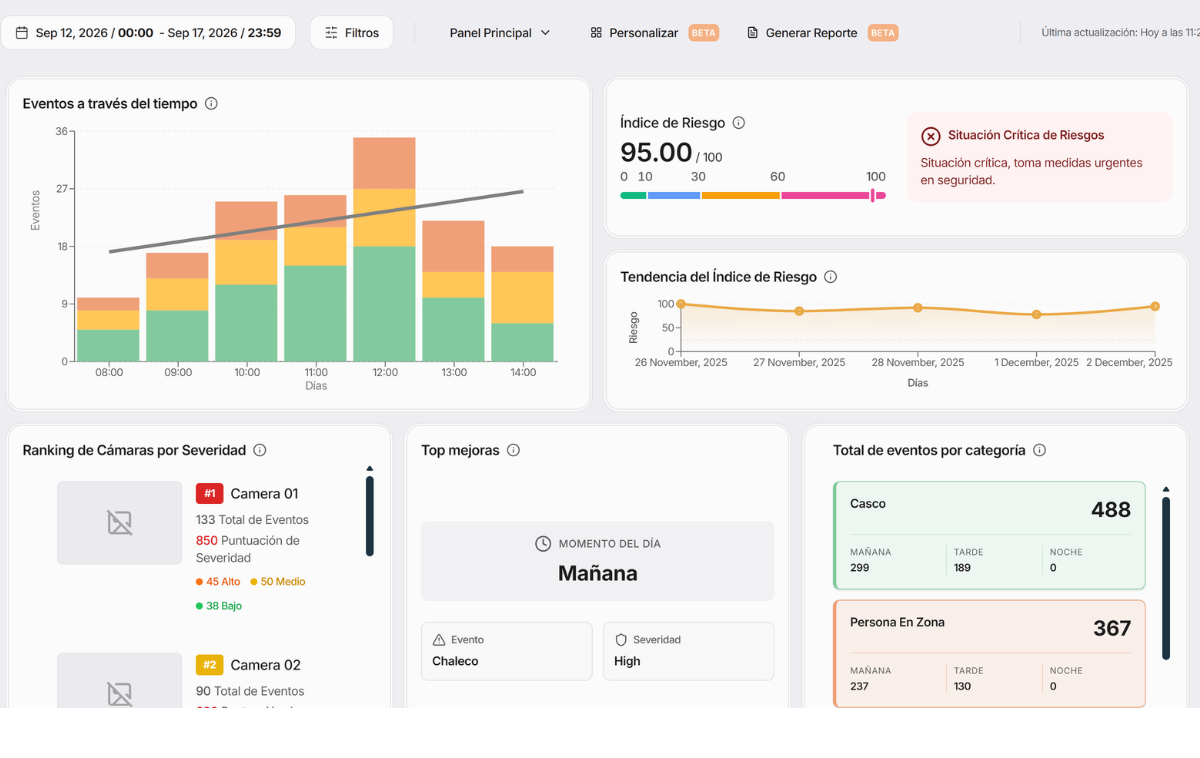Show the Top mejoras info icon
Screen dimensions: 1200x758
(514, 450)
